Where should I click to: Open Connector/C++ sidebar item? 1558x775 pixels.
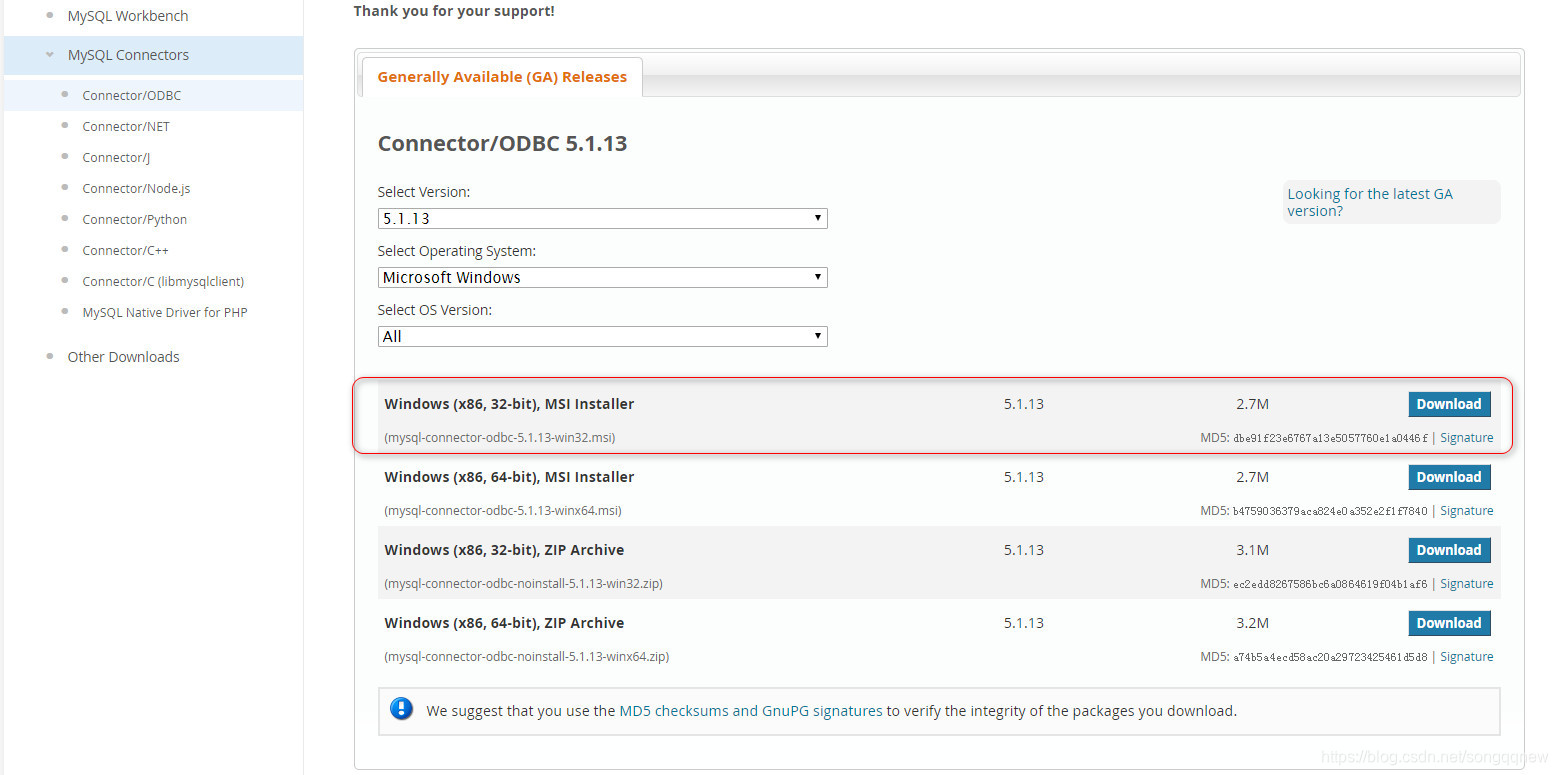tap(125, 250)
